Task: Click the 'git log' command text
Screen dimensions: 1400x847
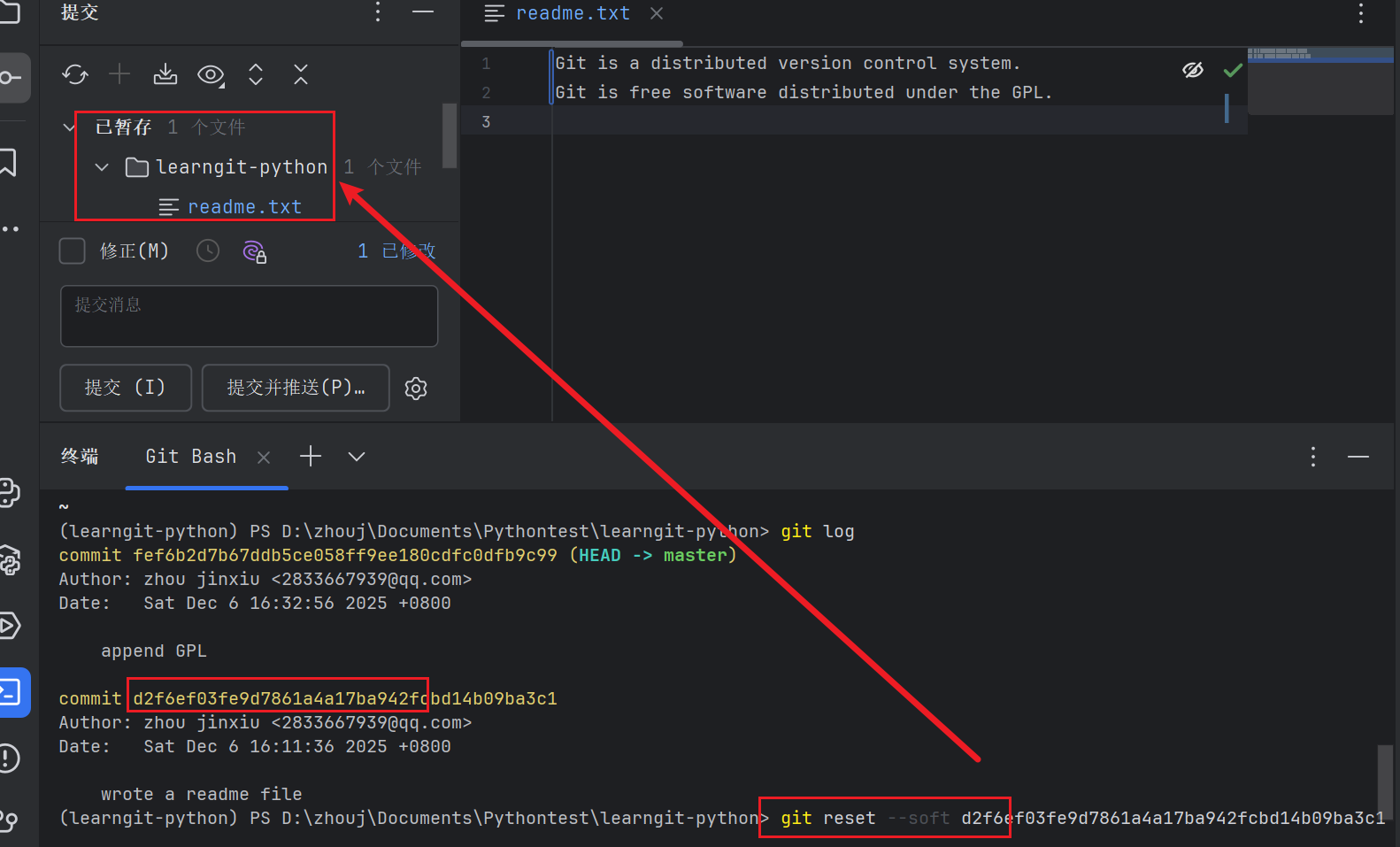Action: 818,531
